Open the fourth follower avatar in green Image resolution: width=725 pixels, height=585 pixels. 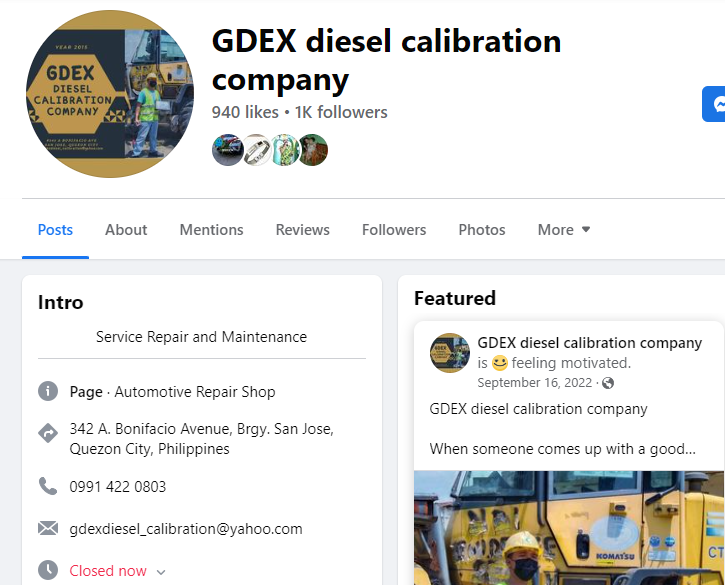click(313, 150)
